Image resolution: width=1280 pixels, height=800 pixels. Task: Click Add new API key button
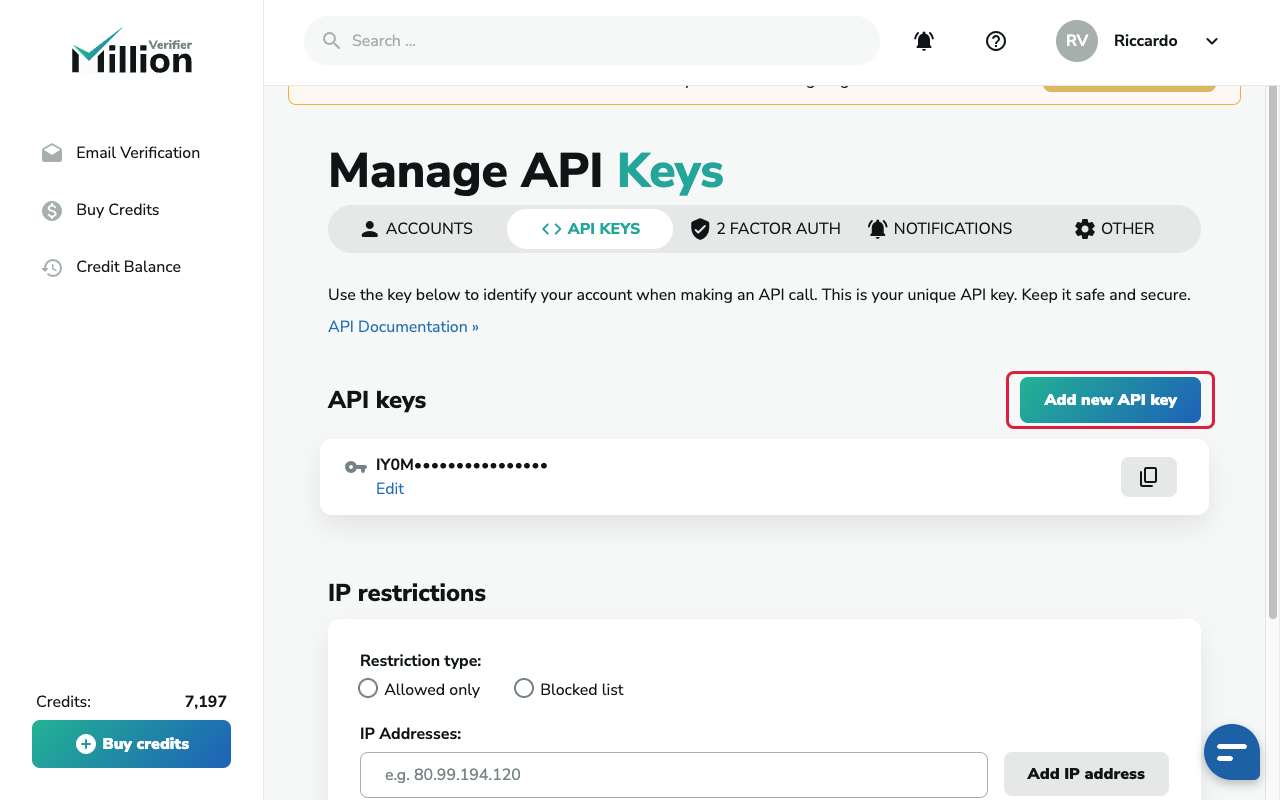coord(1110,400)
